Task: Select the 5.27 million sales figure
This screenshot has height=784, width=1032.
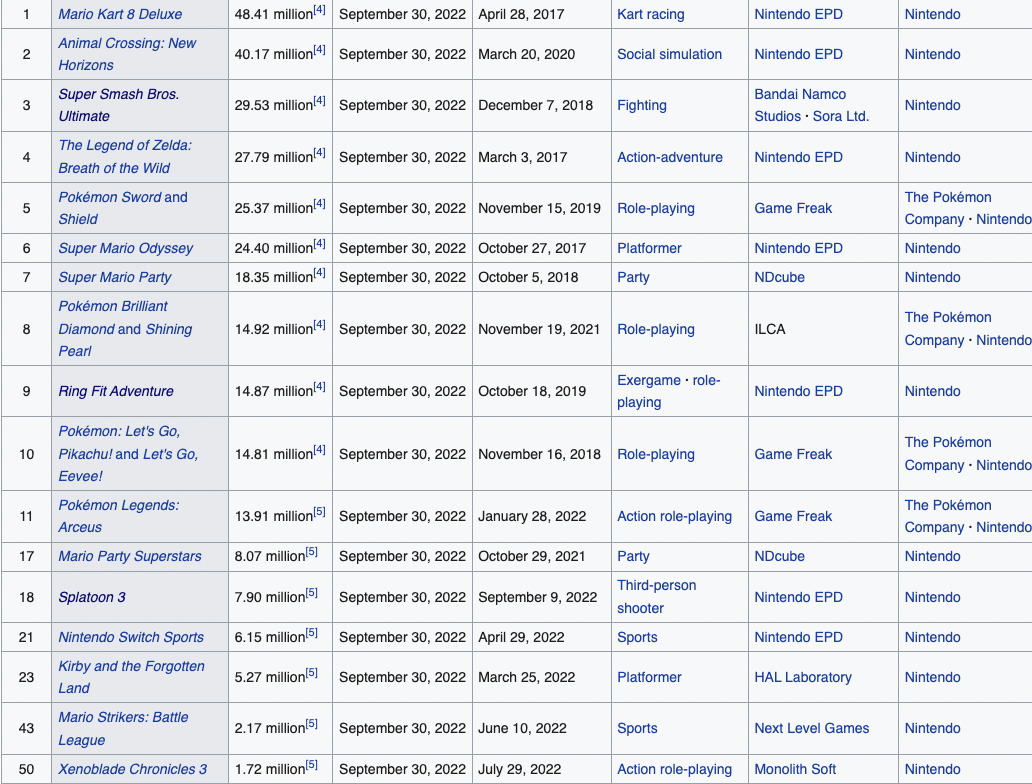Action: 270,677
